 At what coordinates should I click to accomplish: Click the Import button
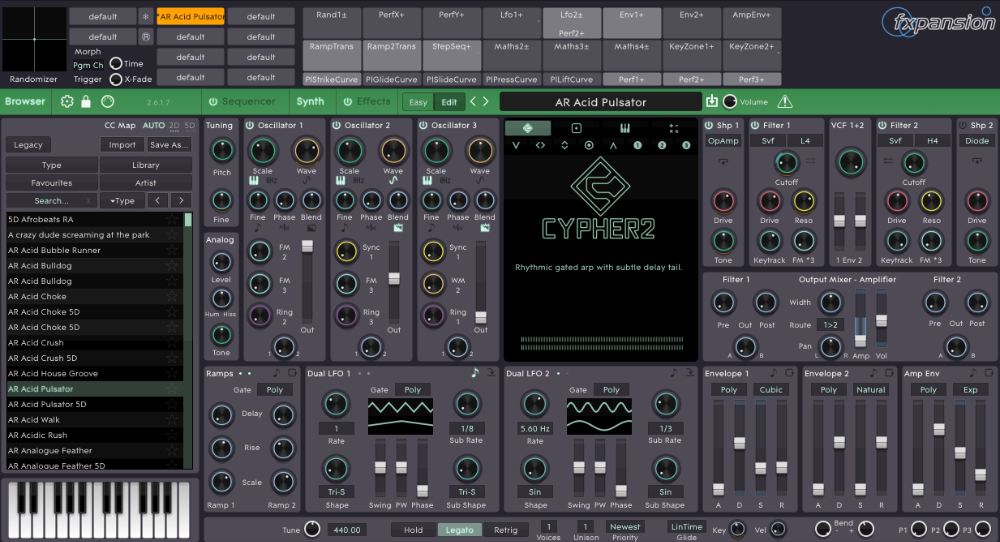(121, 145)
